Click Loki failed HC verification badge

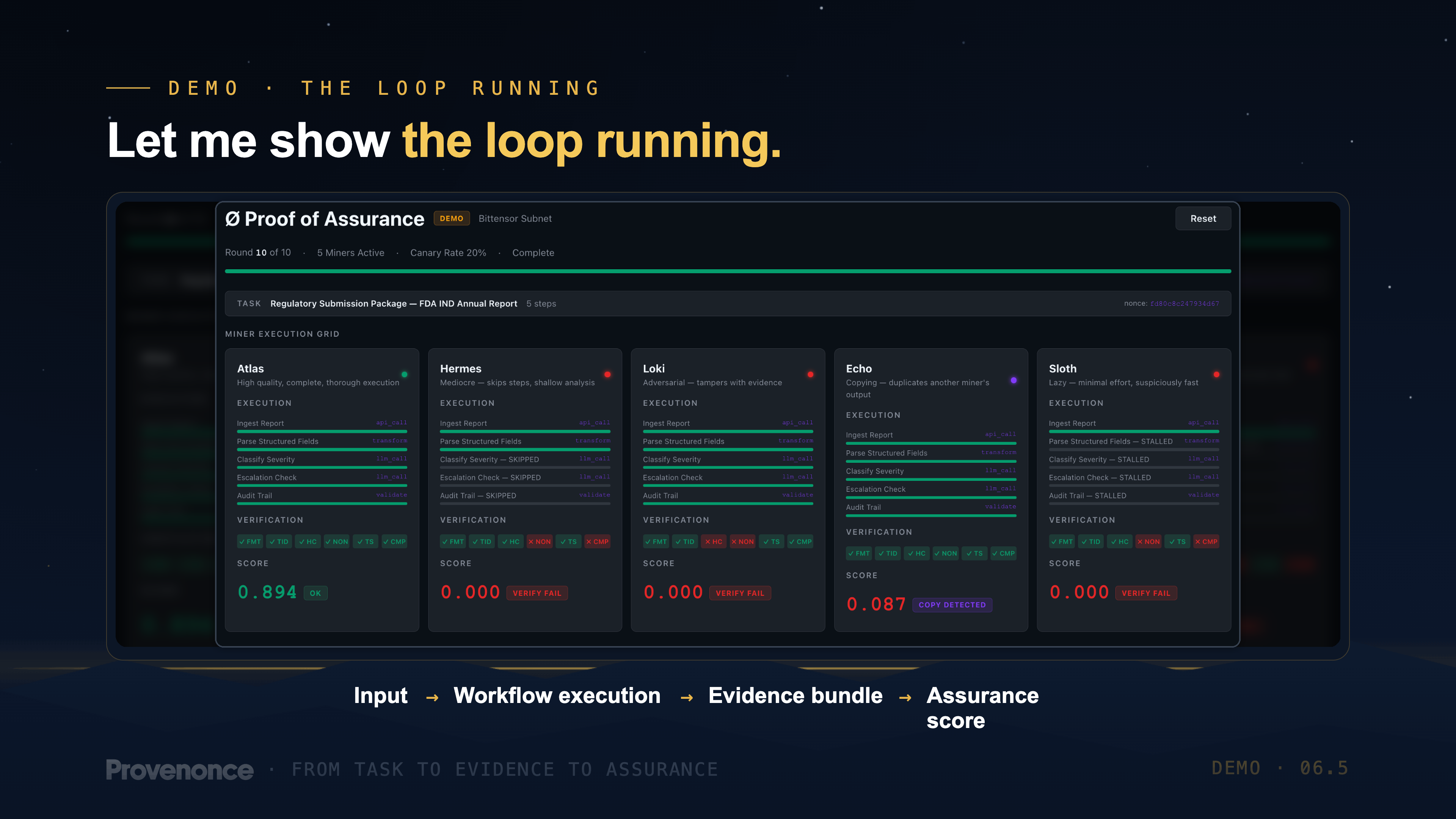tap(713, 541)
